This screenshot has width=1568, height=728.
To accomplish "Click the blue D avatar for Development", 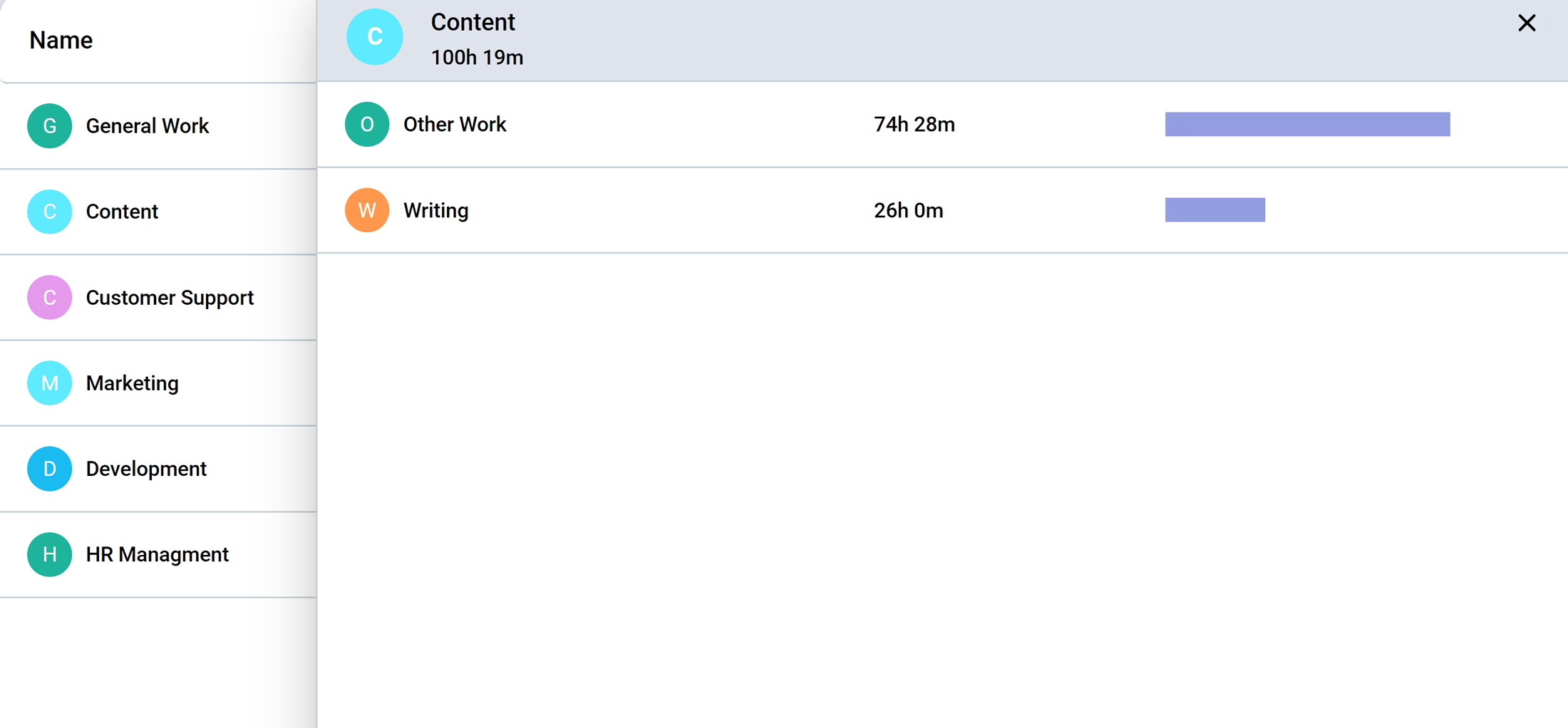I will click(x=49, y=469).
